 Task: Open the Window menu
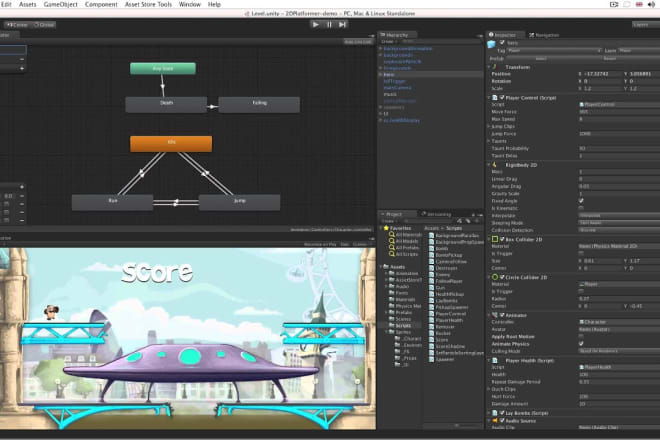pos(190,4)
